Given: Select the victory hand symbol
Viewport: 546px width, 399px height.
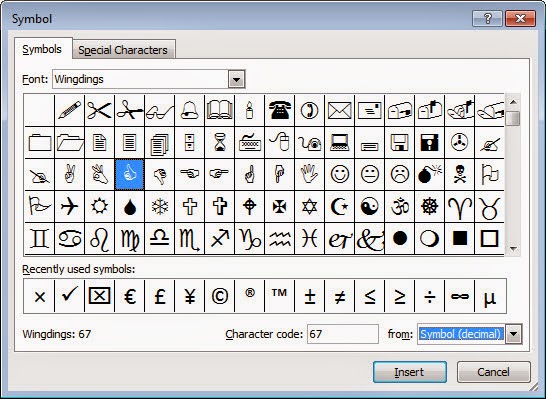Looking at the screenshot, I should [70, 174].
